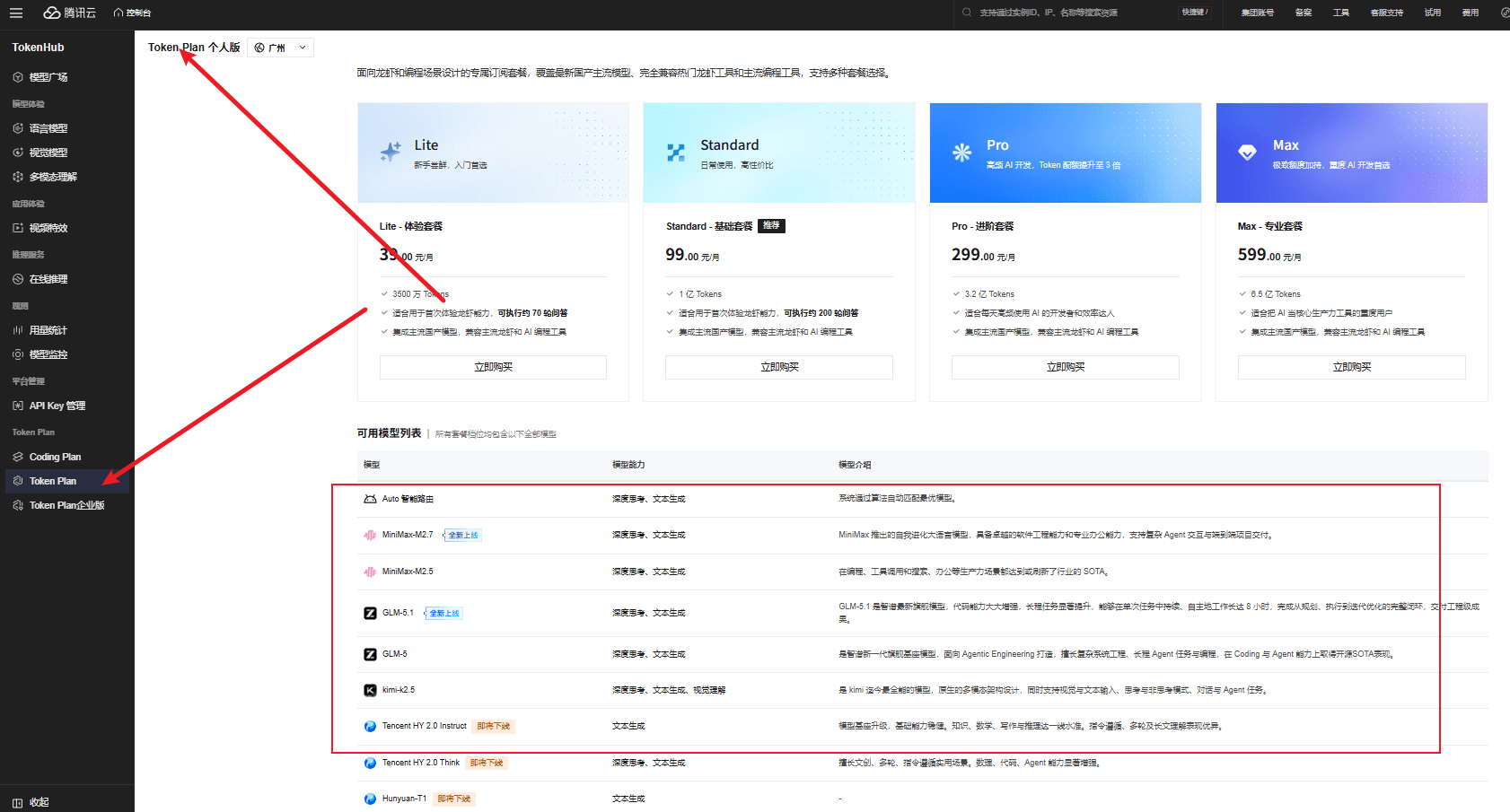Open 模型广场 from the sidebar
The image size is (1510, 812).
pos(48,77)
